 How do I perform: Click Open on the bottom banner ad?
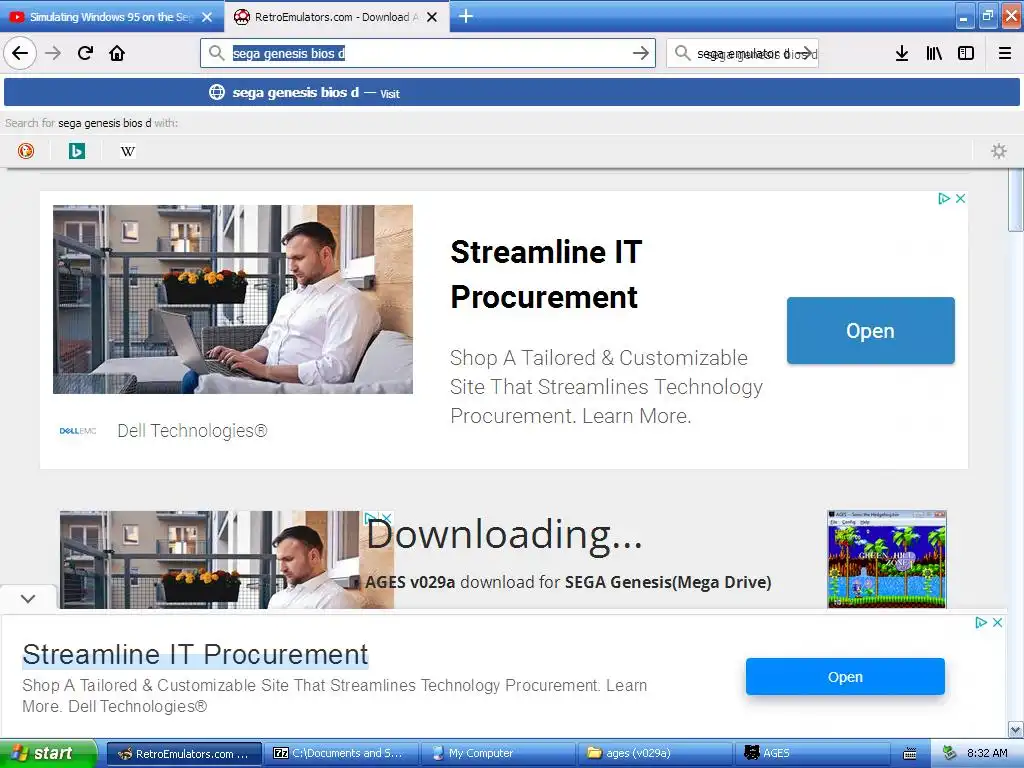point(845,677)
